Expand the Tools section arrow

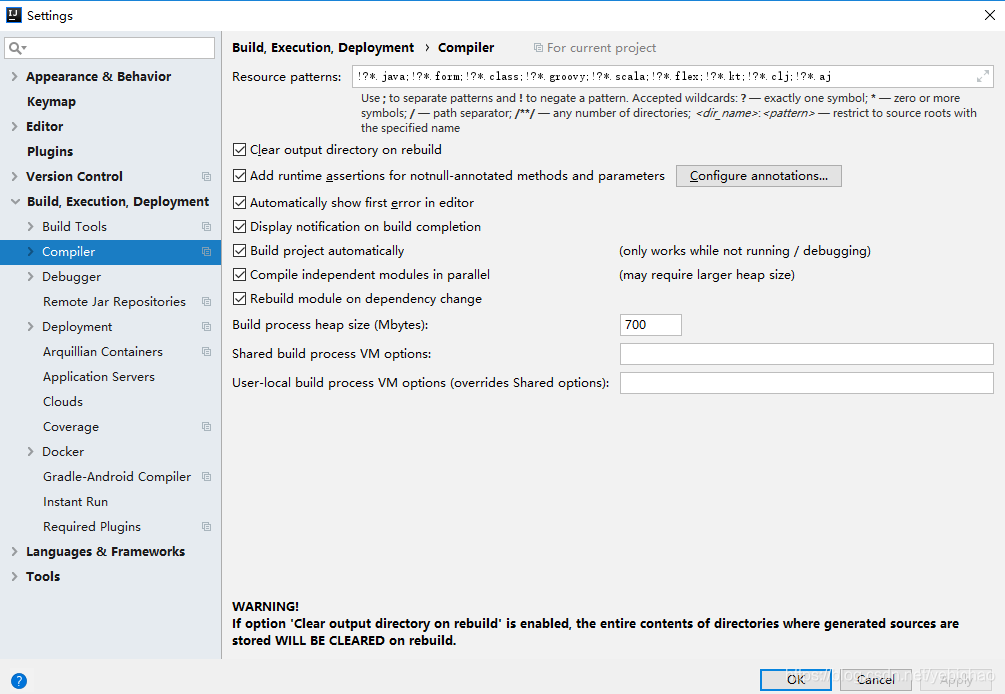tap(14, 576)
